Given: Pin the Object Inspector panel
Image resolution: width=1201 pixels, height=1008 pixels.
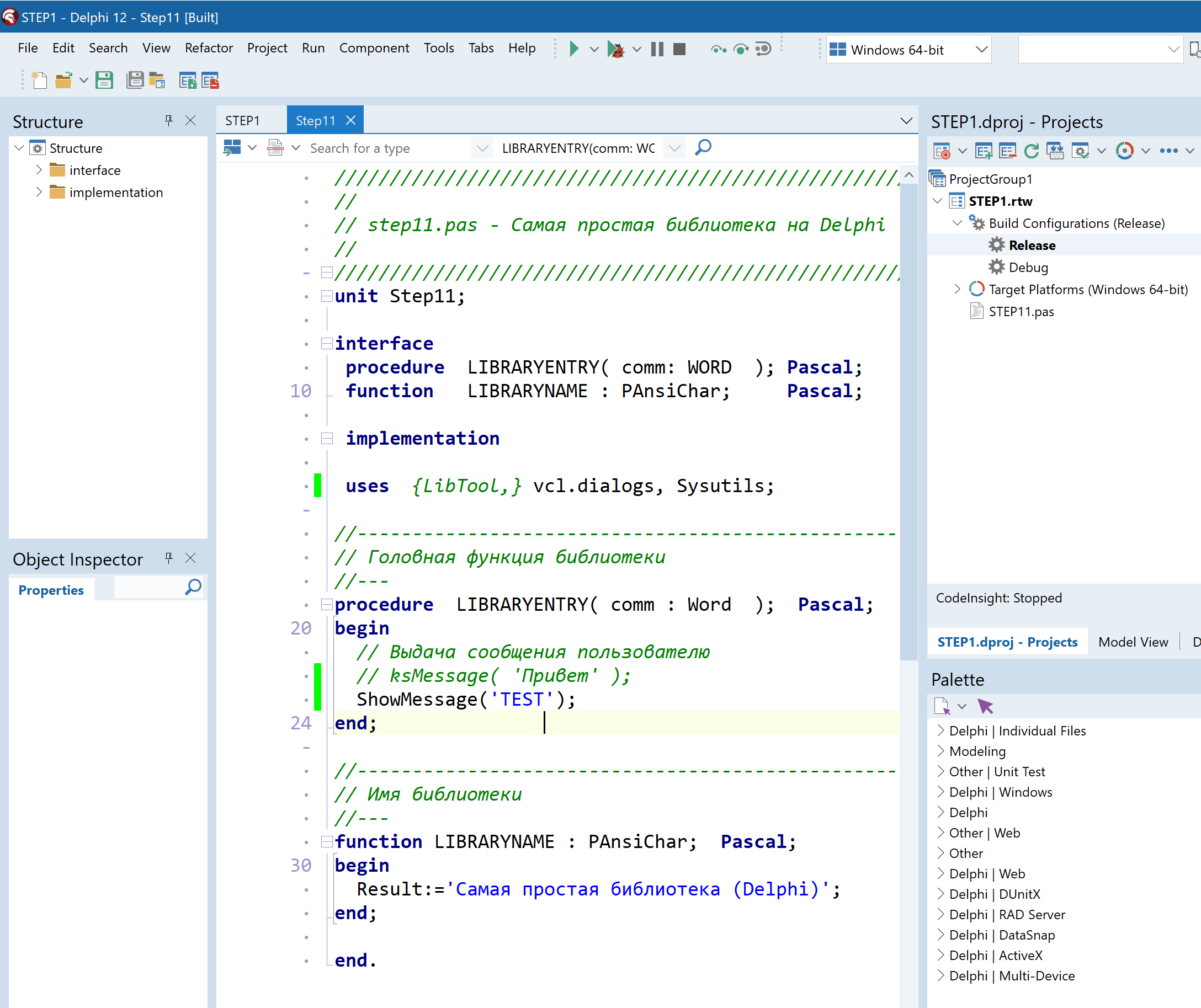Looking at the screenshot, I should 169,558.
